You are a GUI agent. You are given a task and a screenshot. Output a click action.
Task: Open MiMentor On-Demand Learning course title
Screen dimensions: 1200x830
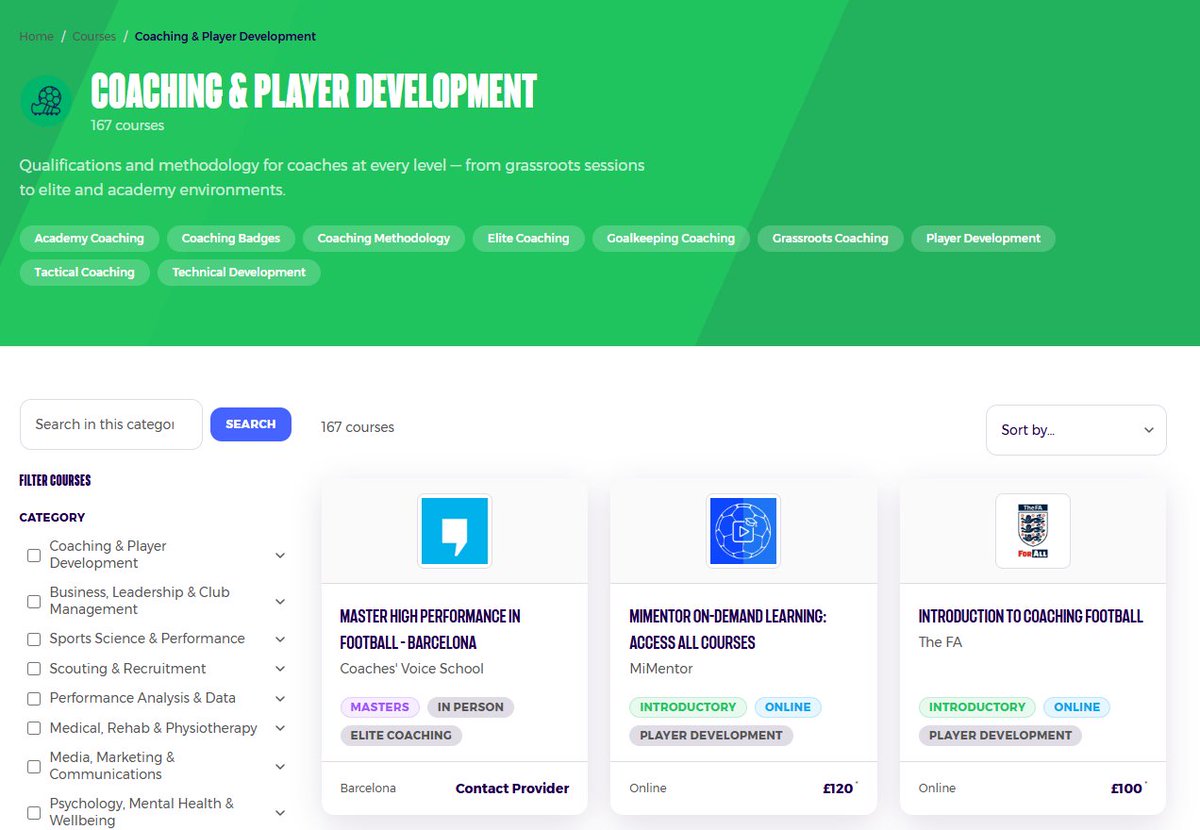coord(728,629)
